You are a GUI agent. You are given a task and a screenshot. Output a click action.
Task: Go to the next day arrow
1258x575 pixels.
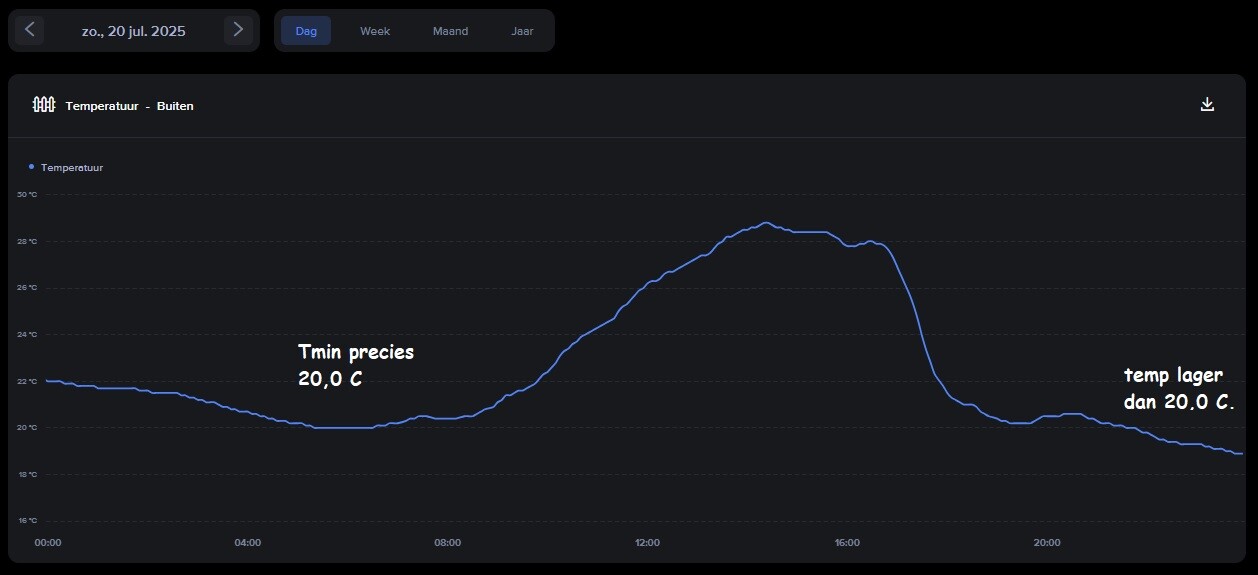[238, 30]
